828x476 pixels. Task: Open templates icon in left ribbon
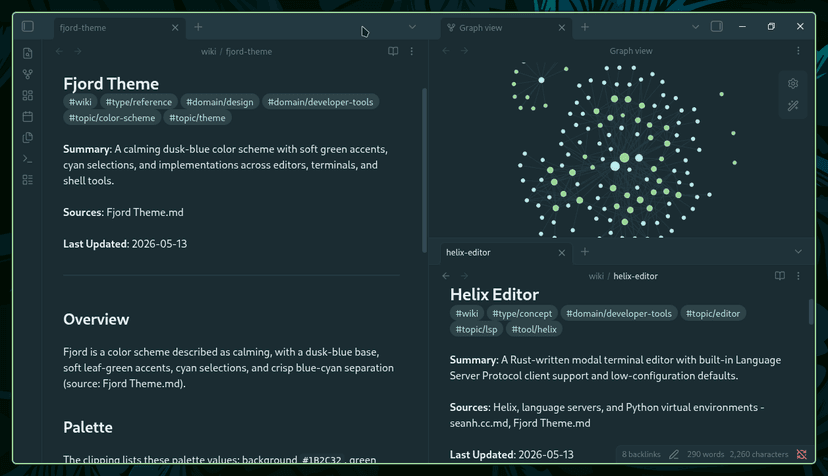[x=28, y=138]
